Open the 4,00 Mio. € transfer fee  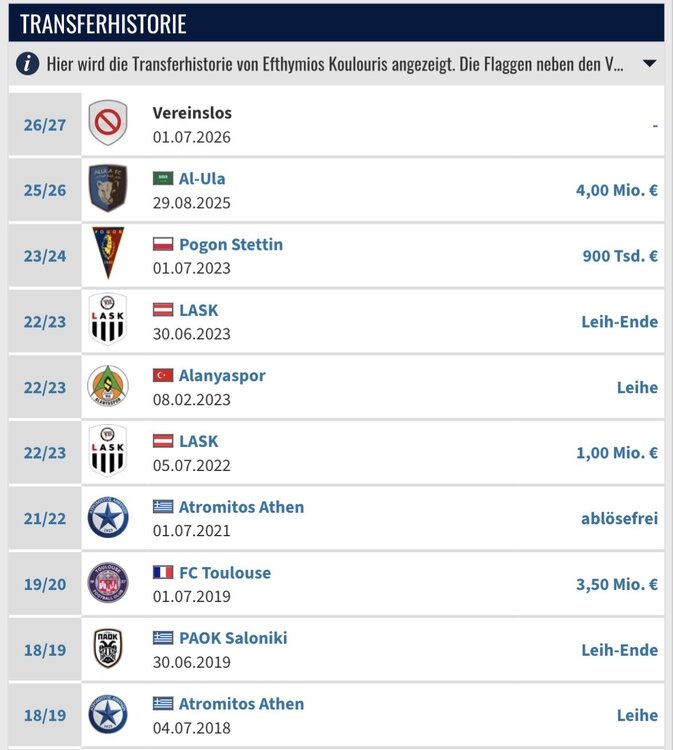click(617, 190)
